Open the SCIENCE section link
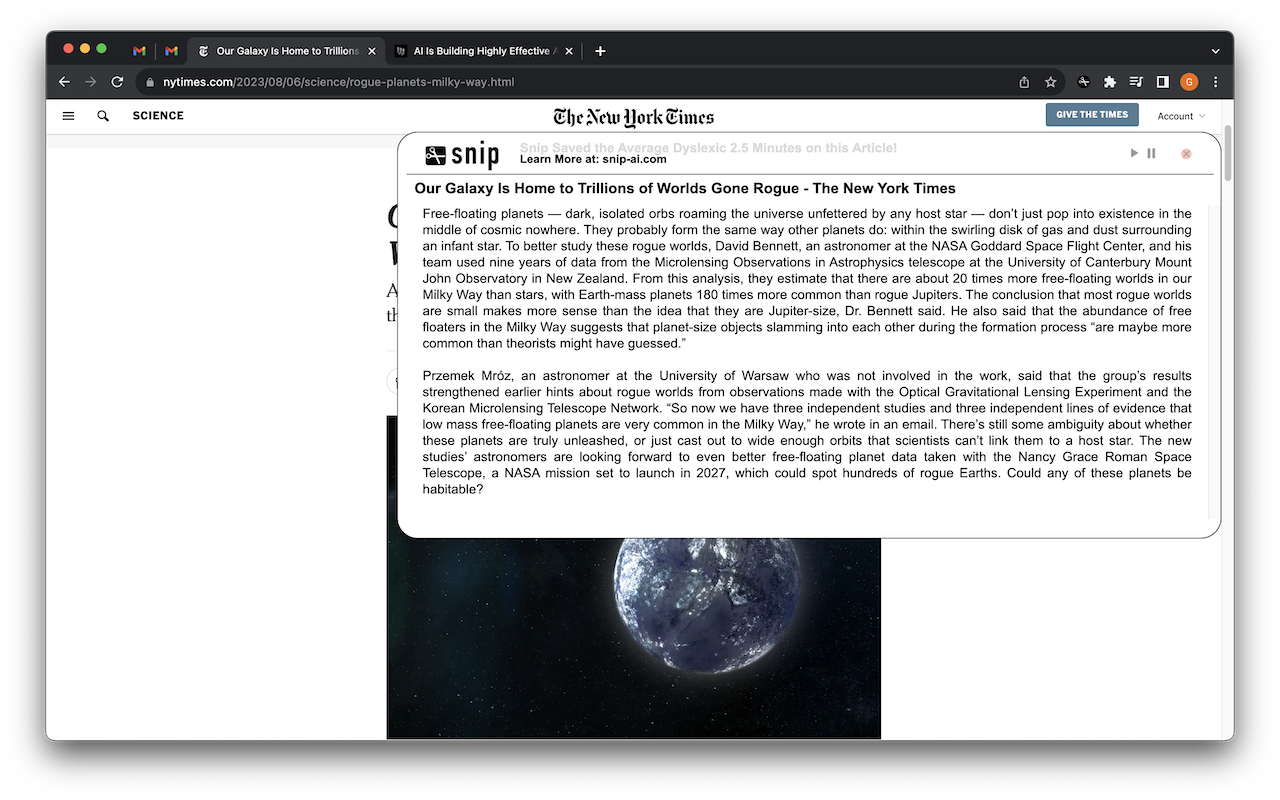 (x=158, y=116)
